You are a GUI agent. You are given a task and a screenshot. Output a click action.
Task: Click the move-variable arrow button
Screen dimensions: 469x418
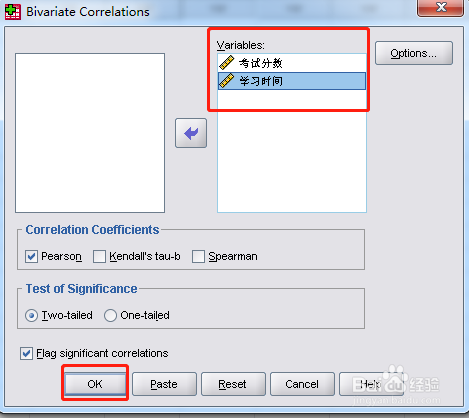[x=191, y=133]
